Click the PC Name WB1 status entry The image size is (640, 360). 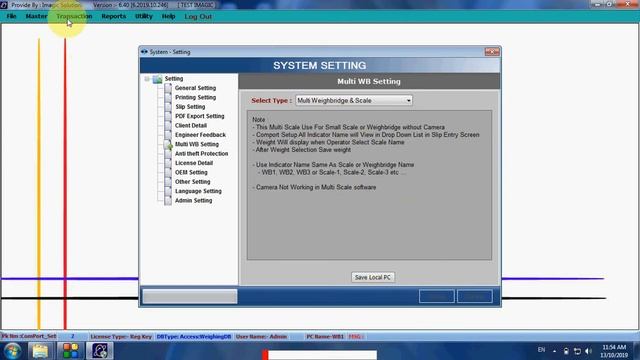tap(325, 337)
